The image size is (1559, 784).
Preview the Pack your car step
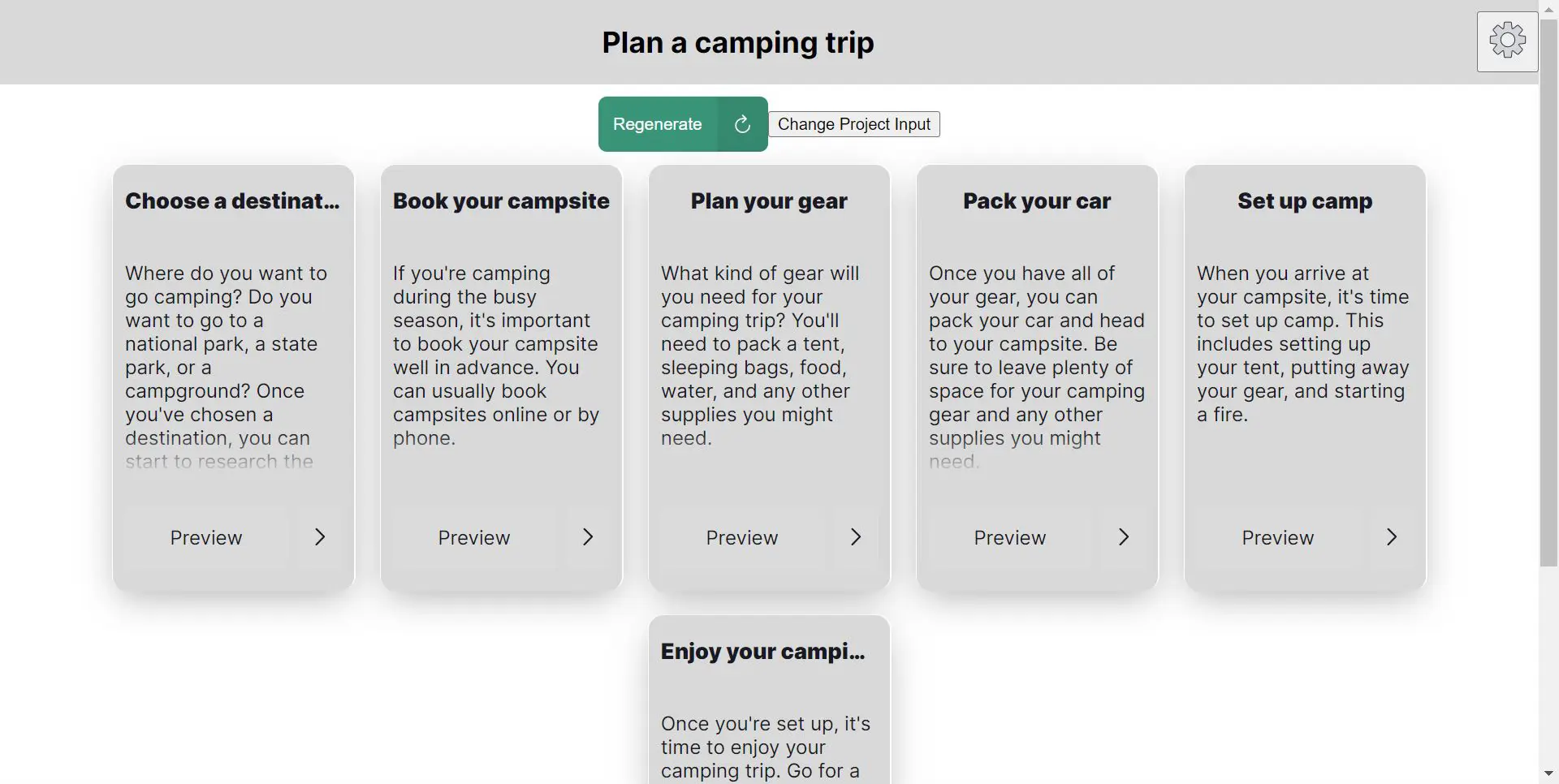1010,538
